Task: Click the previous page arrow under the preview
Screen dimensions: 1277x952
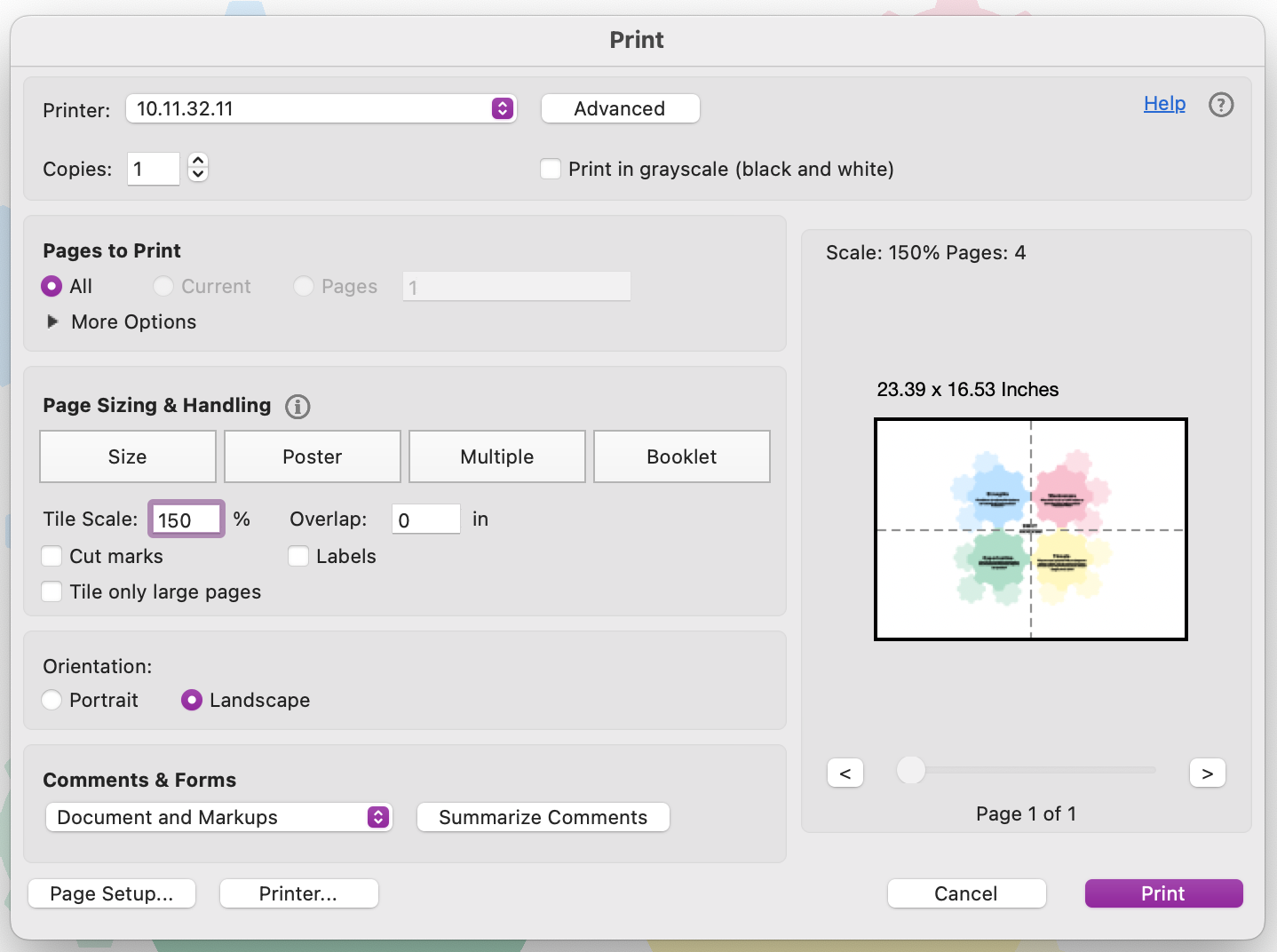Action: tap(845, 773)
